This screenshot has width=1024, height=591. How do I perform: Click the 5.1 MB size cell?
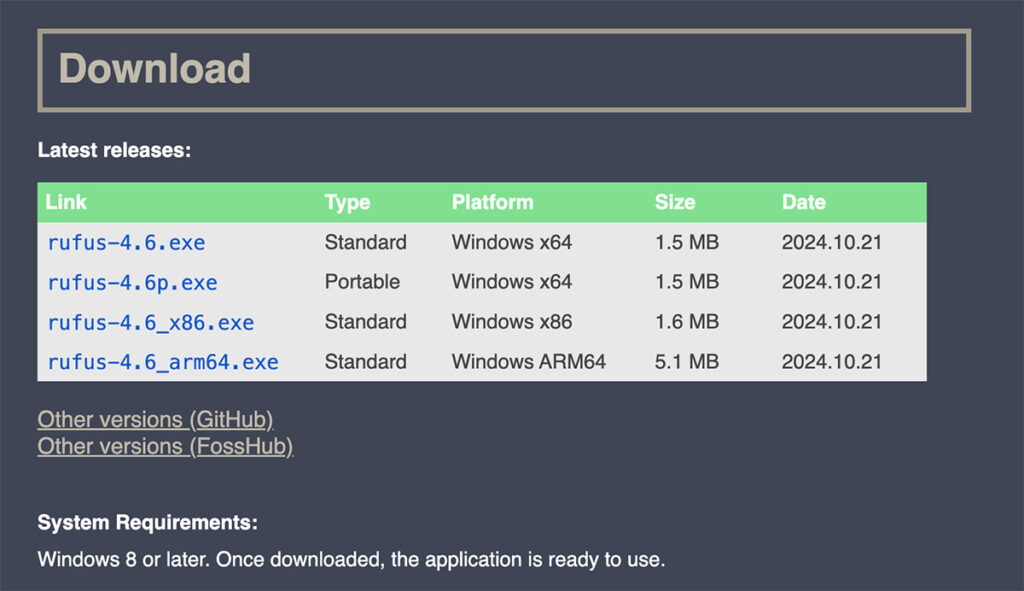tap(686, 362)
